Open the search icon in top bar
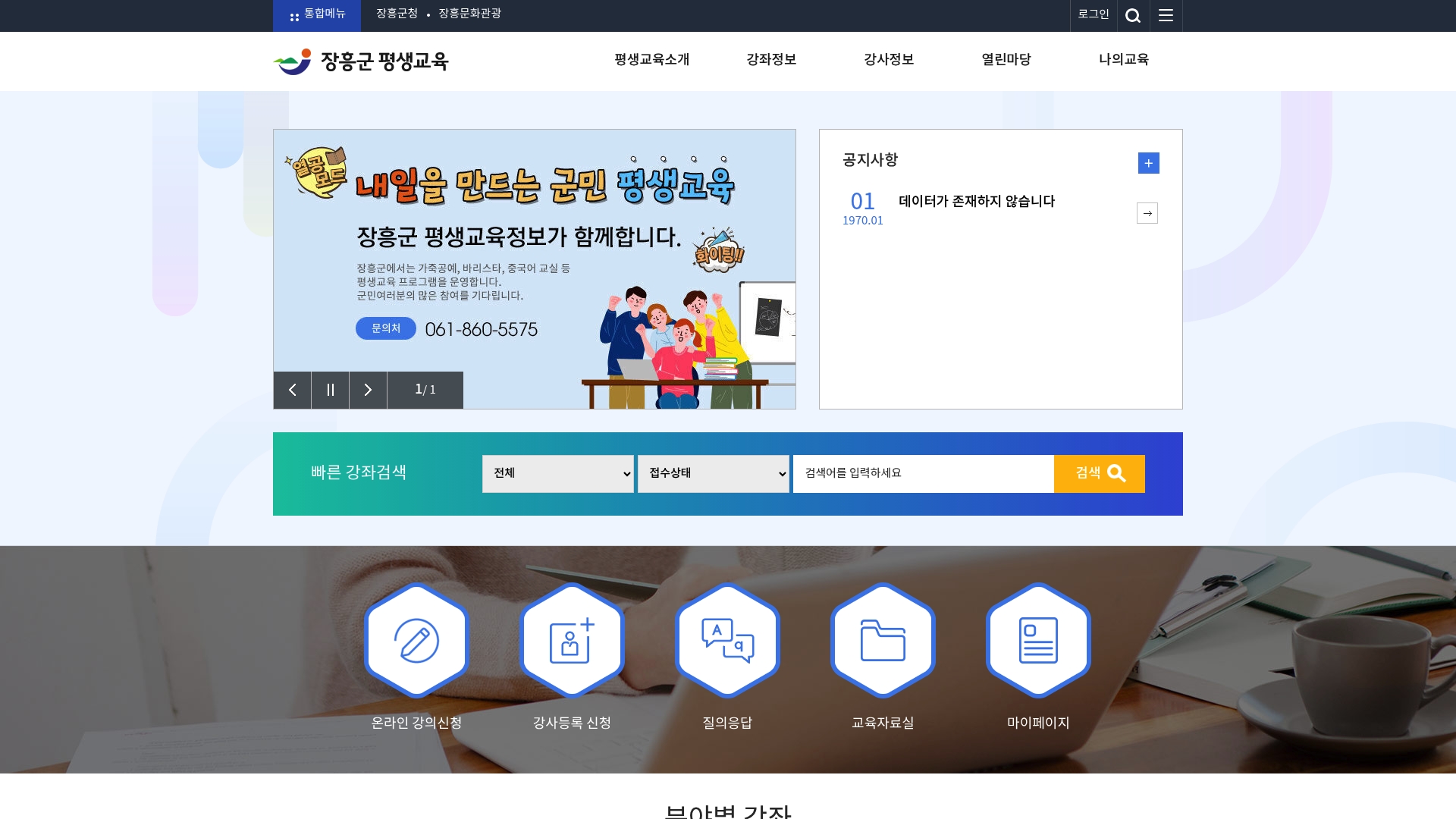The height and width of the screenshot is (819, 1456). coord(1133,16)
